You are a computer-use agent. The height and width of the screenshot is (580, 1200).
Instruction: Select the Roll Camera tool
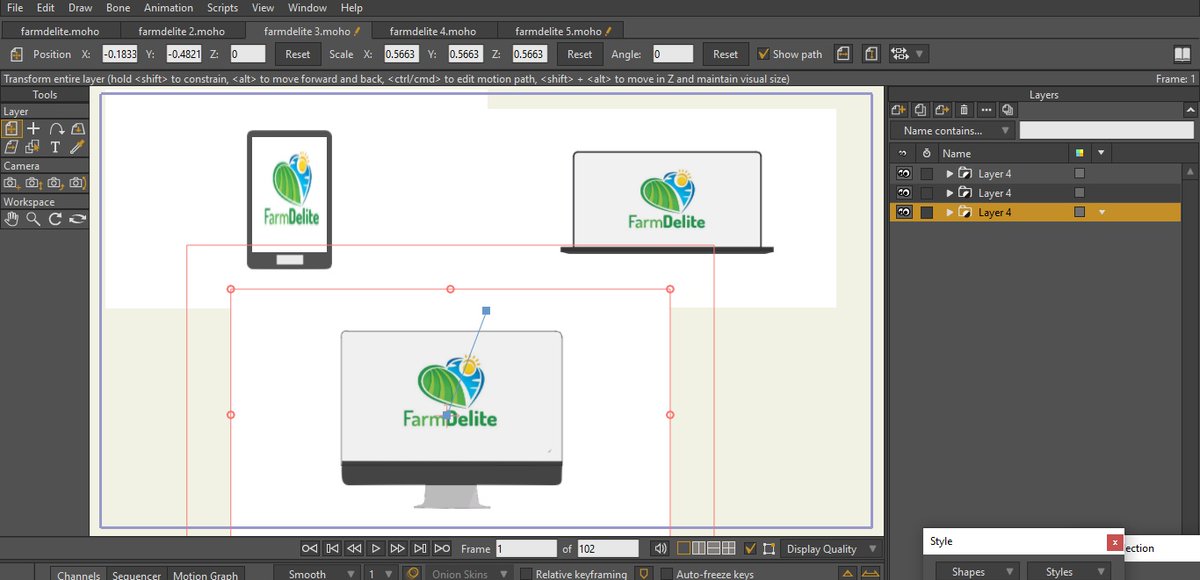(x=55, y=183)
